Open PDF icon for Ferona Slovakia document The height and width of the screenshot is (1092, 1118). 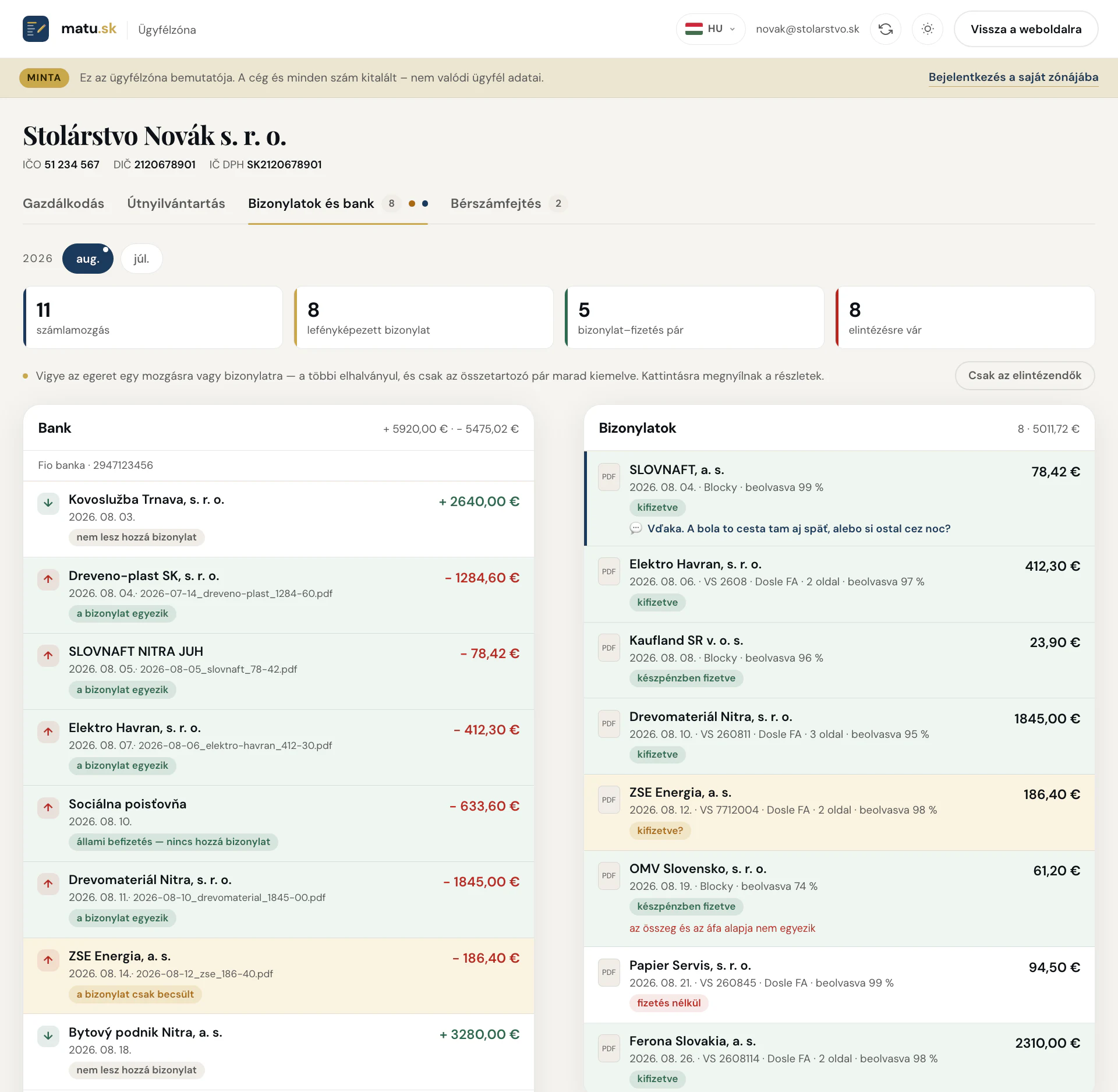609,1048
